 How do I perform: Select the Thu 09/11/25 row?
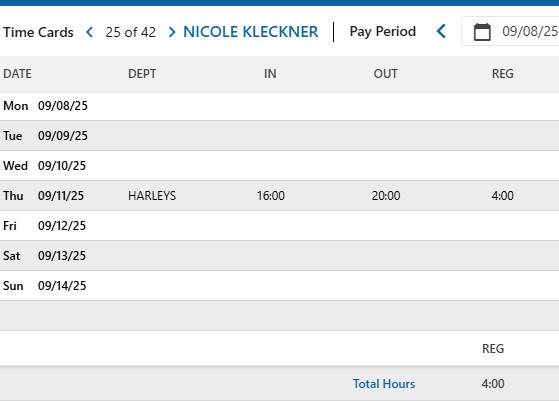point(280,195)
